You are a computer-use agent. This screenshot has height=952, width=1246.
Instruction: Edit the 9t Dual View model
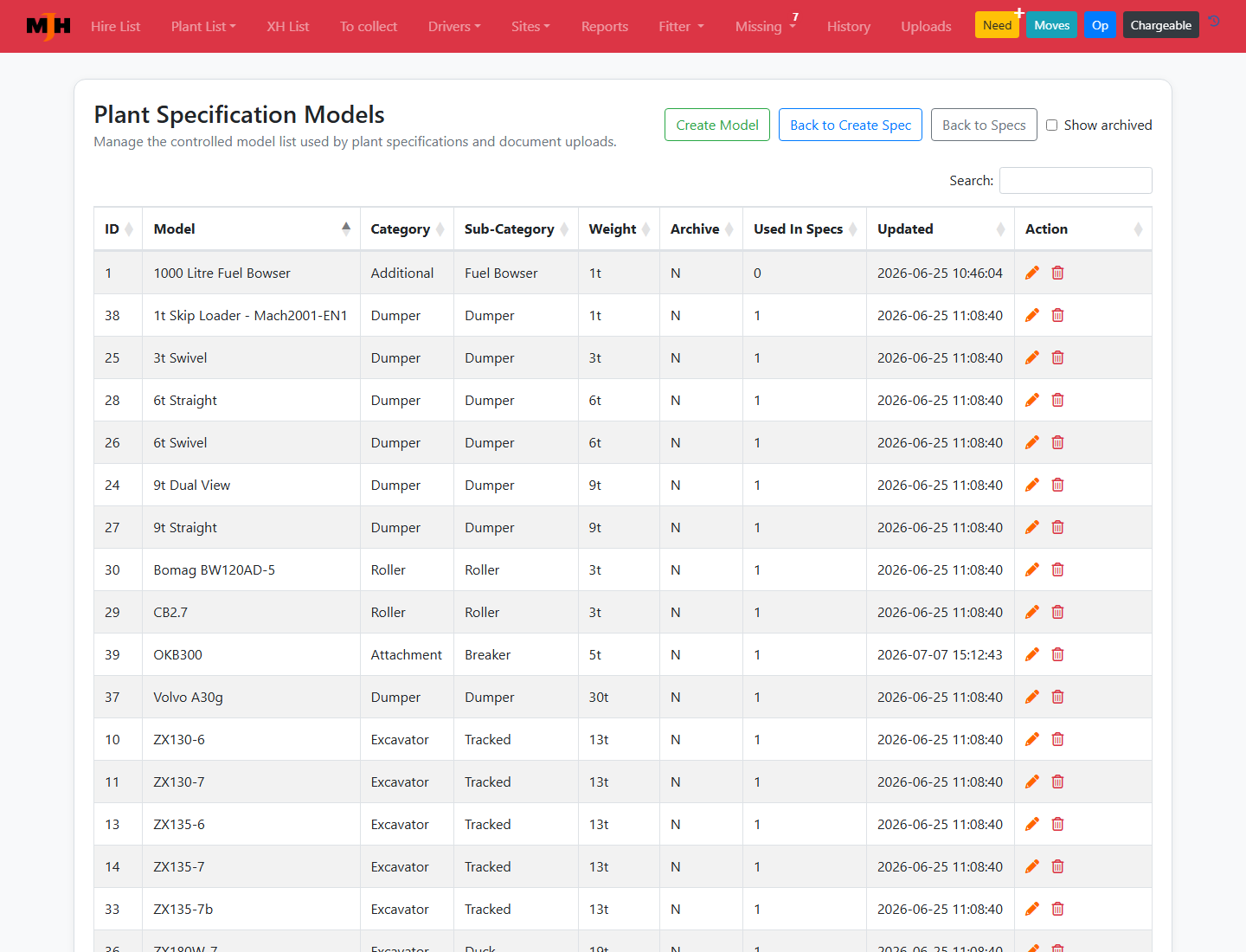click(1031, 486)
